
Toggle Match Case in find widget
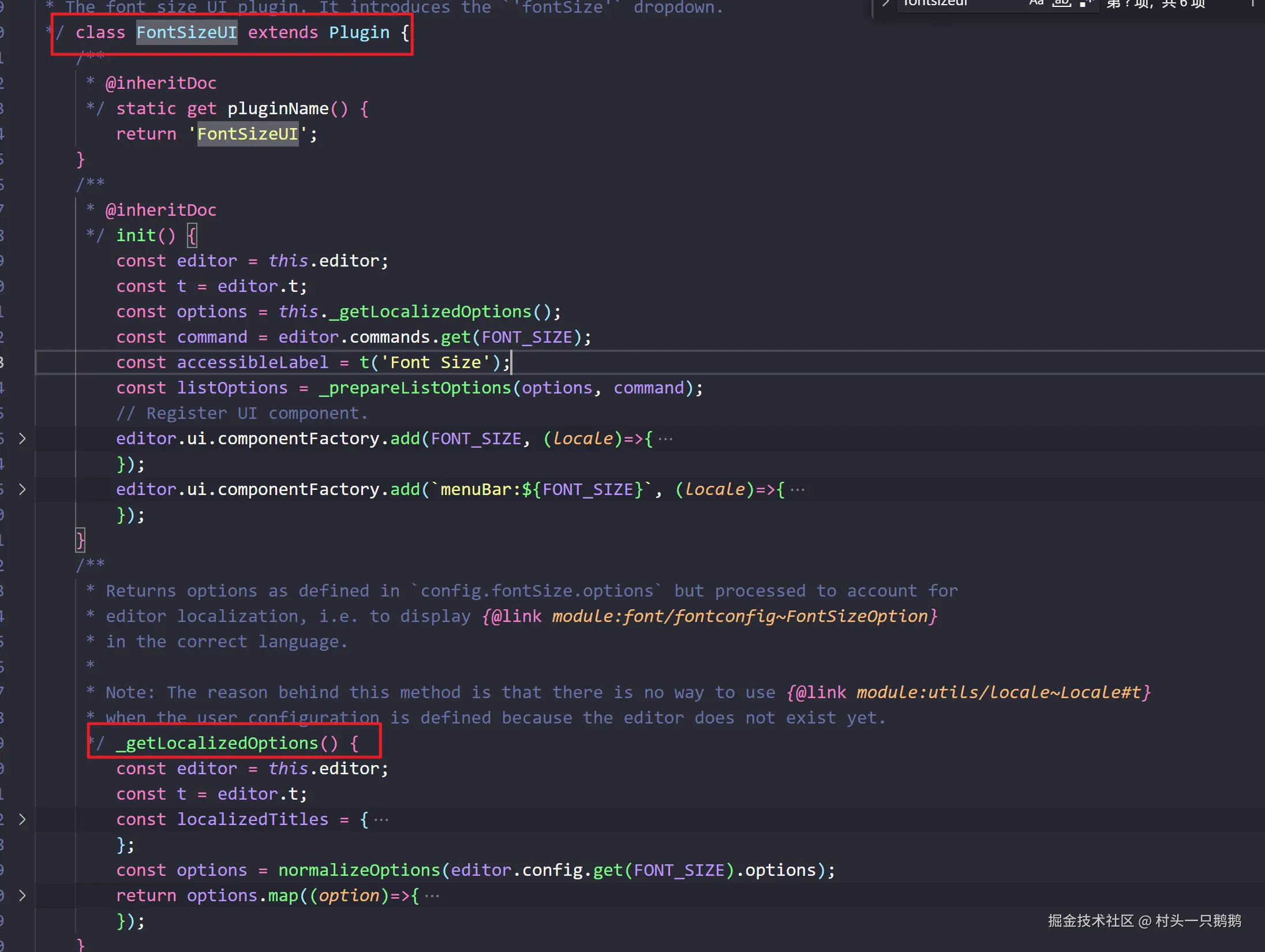[1036, 3]
